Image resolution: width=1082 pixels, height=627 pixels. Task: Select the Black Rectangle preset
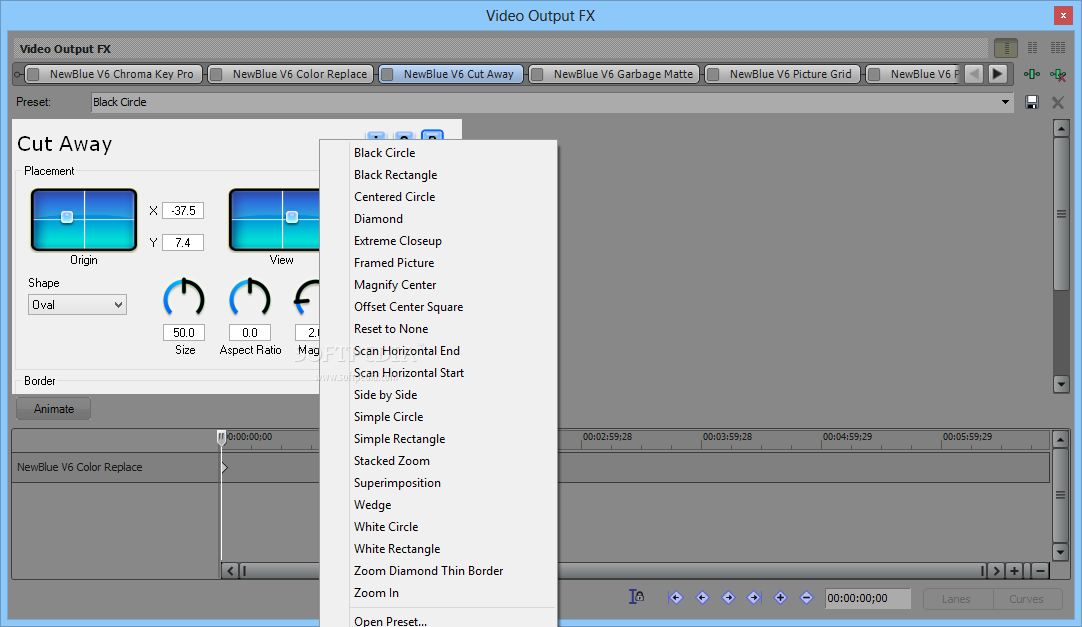(395, 175)
